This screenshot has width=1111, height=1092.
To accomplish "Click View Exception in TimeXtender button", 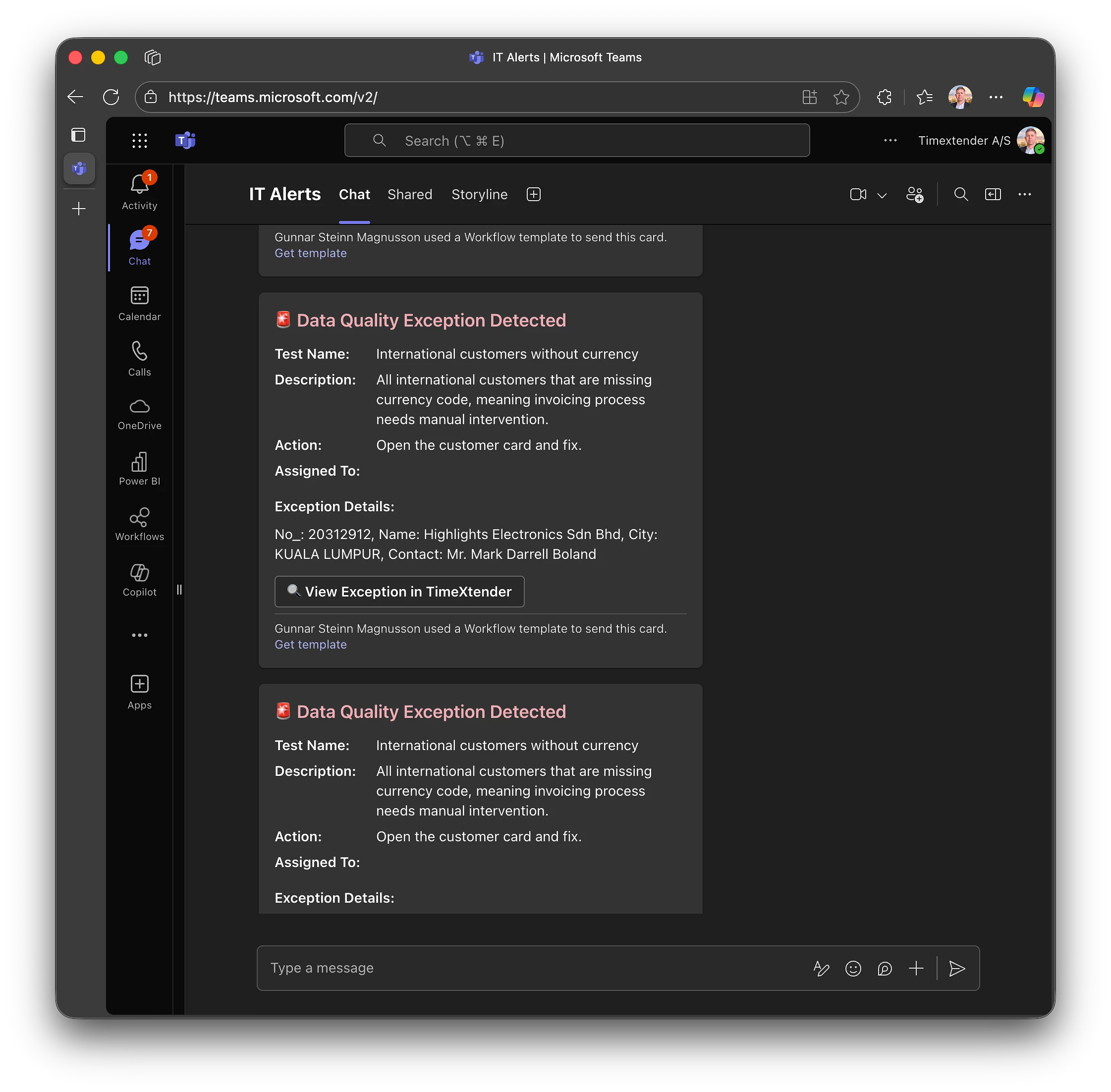I will tap(399, 591).
